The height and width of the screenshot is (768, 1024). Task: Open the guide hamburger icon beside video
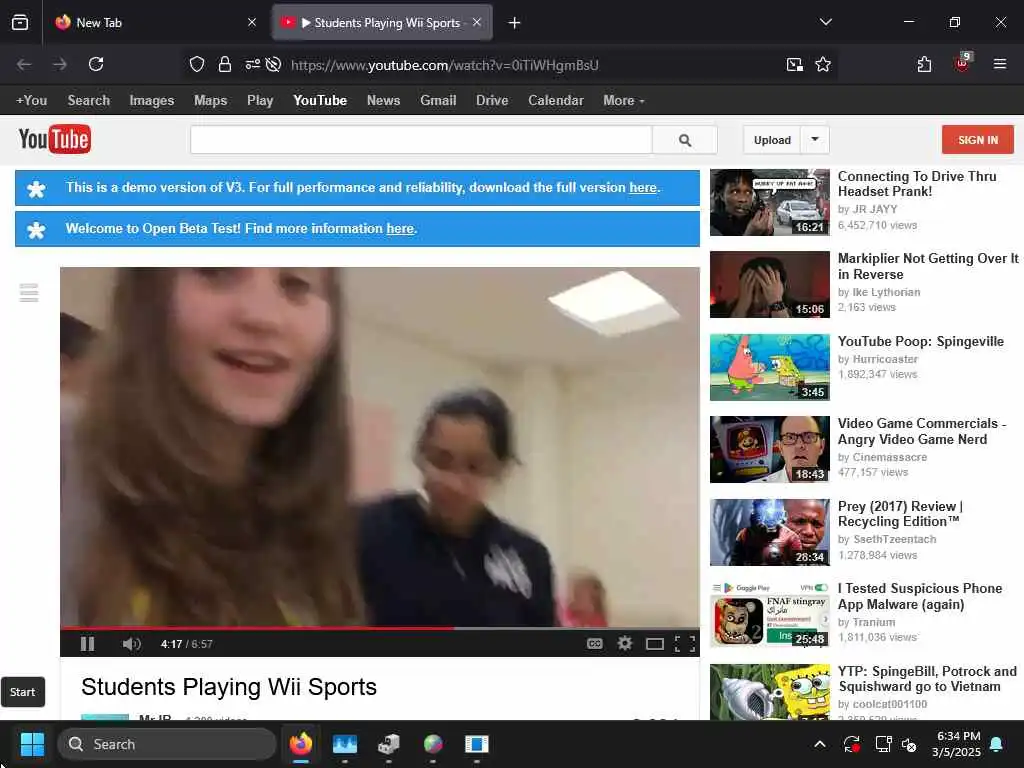[29, 293]
